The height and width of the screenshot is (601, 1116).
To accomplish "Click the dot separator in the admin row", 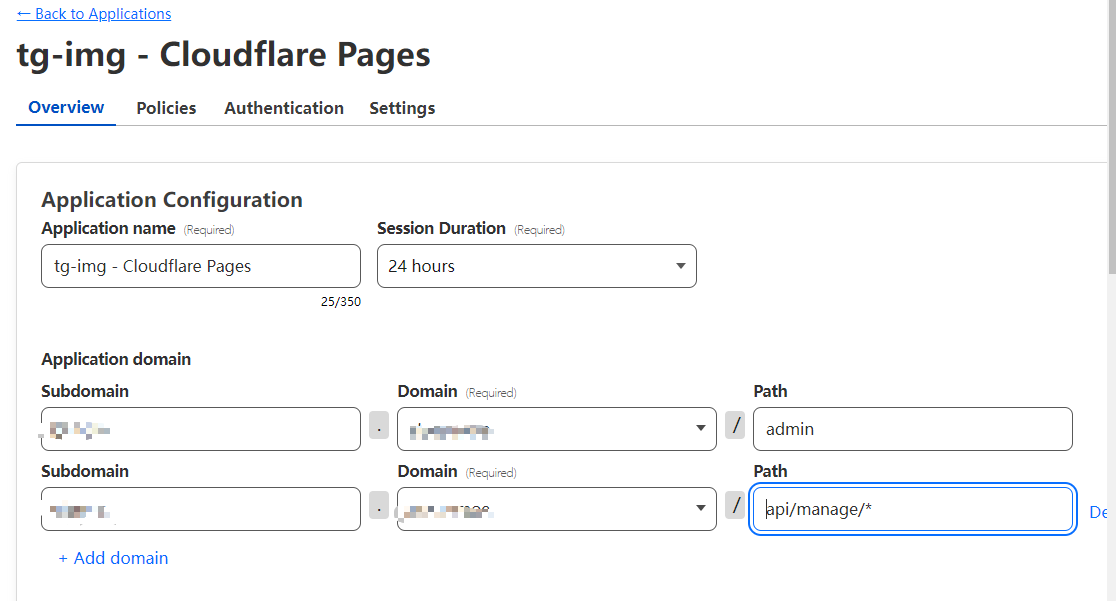I will point(379,426).
